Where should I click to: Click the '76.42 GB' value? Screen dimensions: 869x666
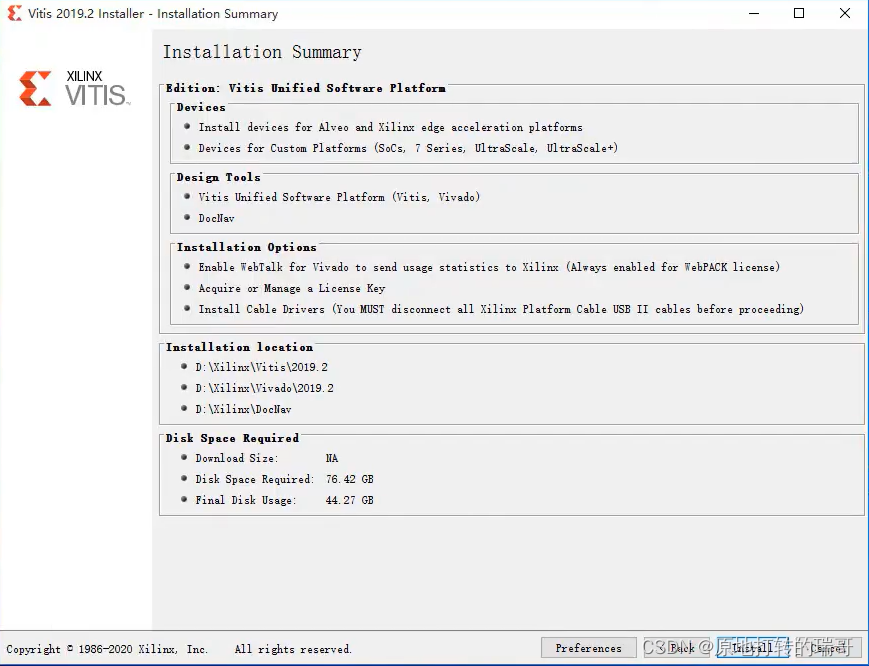click(350, 479)
